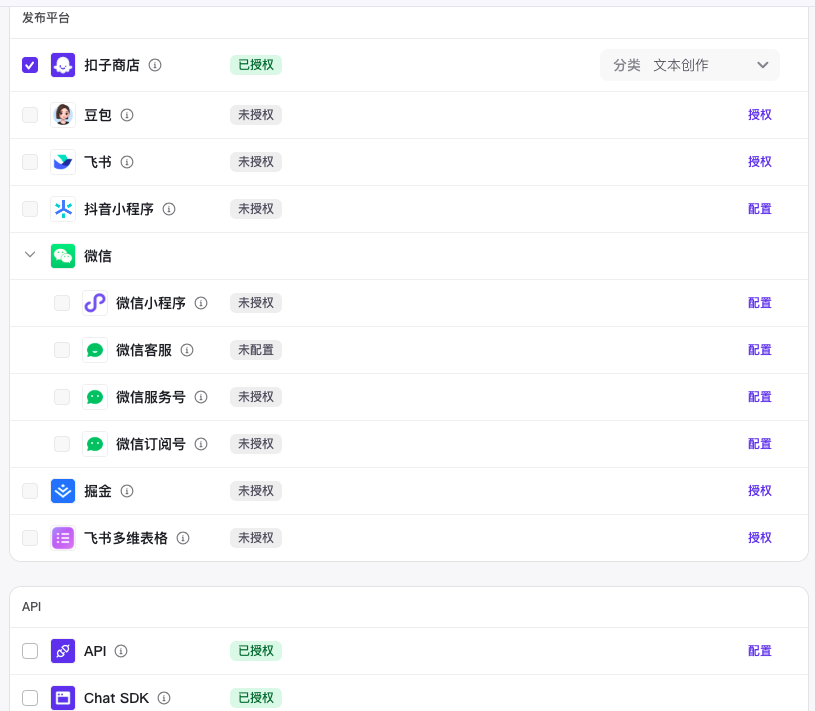Click 未配置 badge in 微信客服 row
This screenshot has height=711, width=815.
256,350
